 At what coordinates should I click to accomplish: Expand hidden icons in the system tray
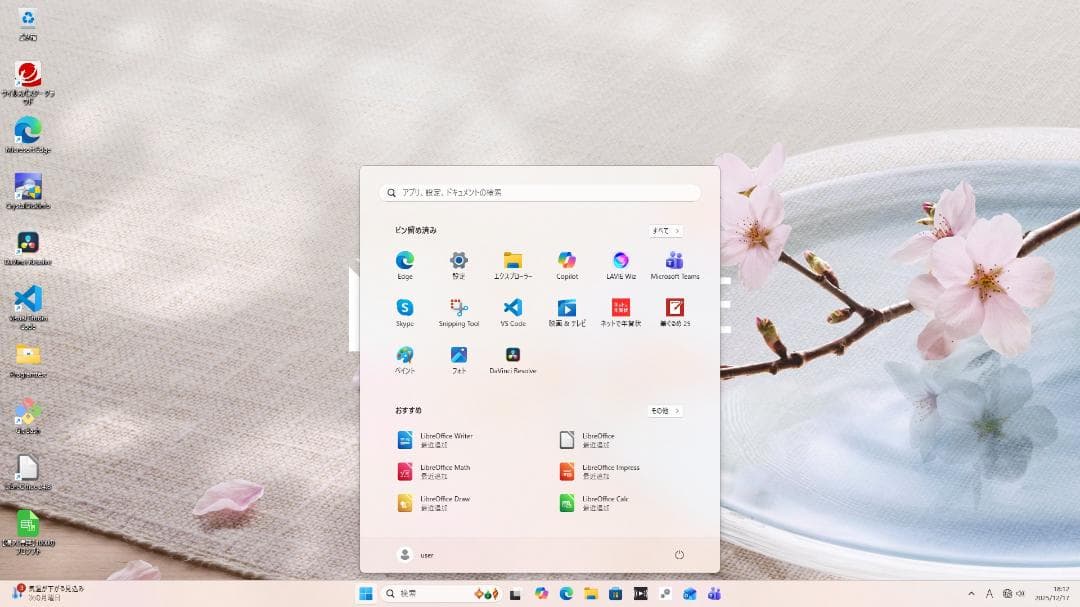pos(971,592)
